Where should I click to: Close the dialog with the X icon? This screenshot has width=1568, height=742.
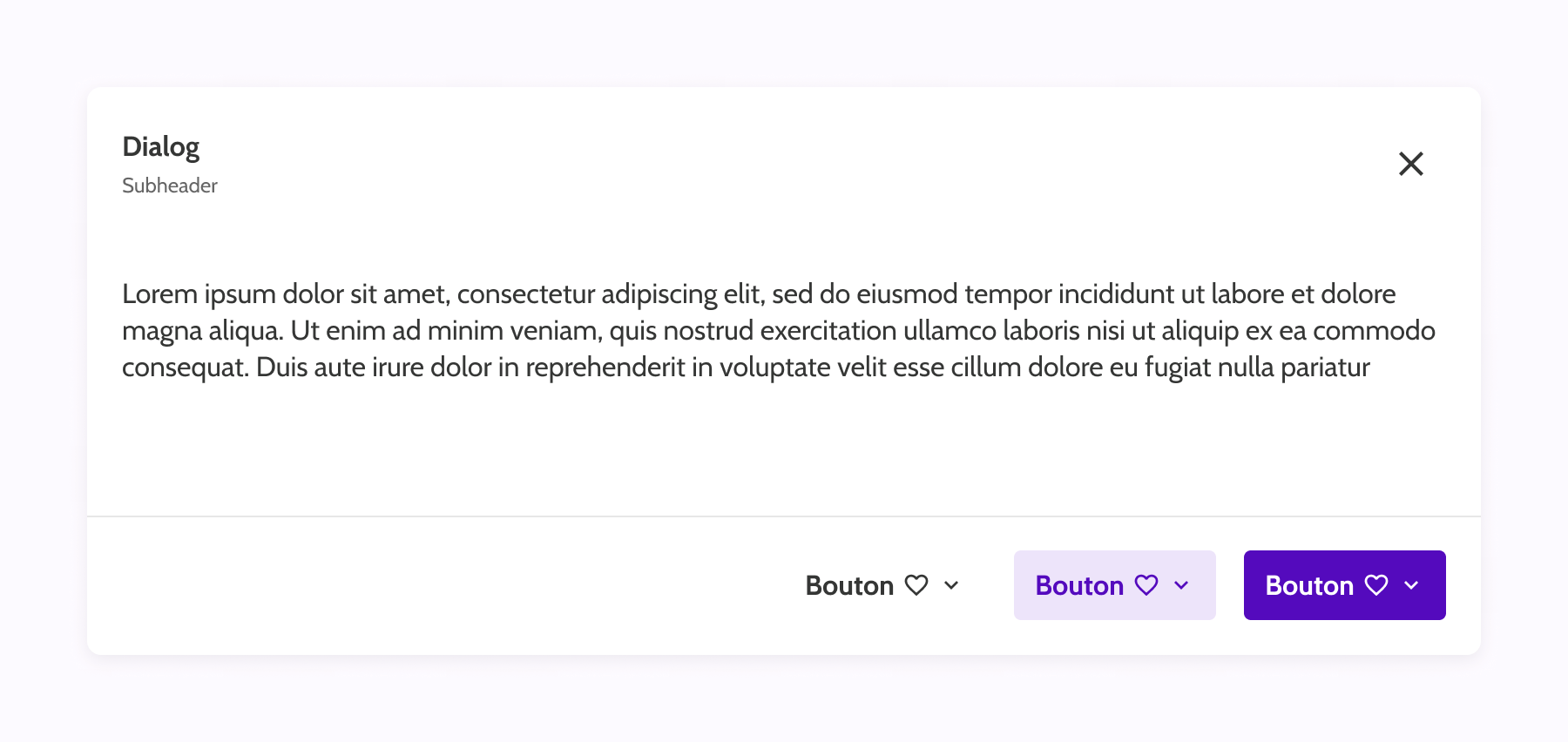1410,164
